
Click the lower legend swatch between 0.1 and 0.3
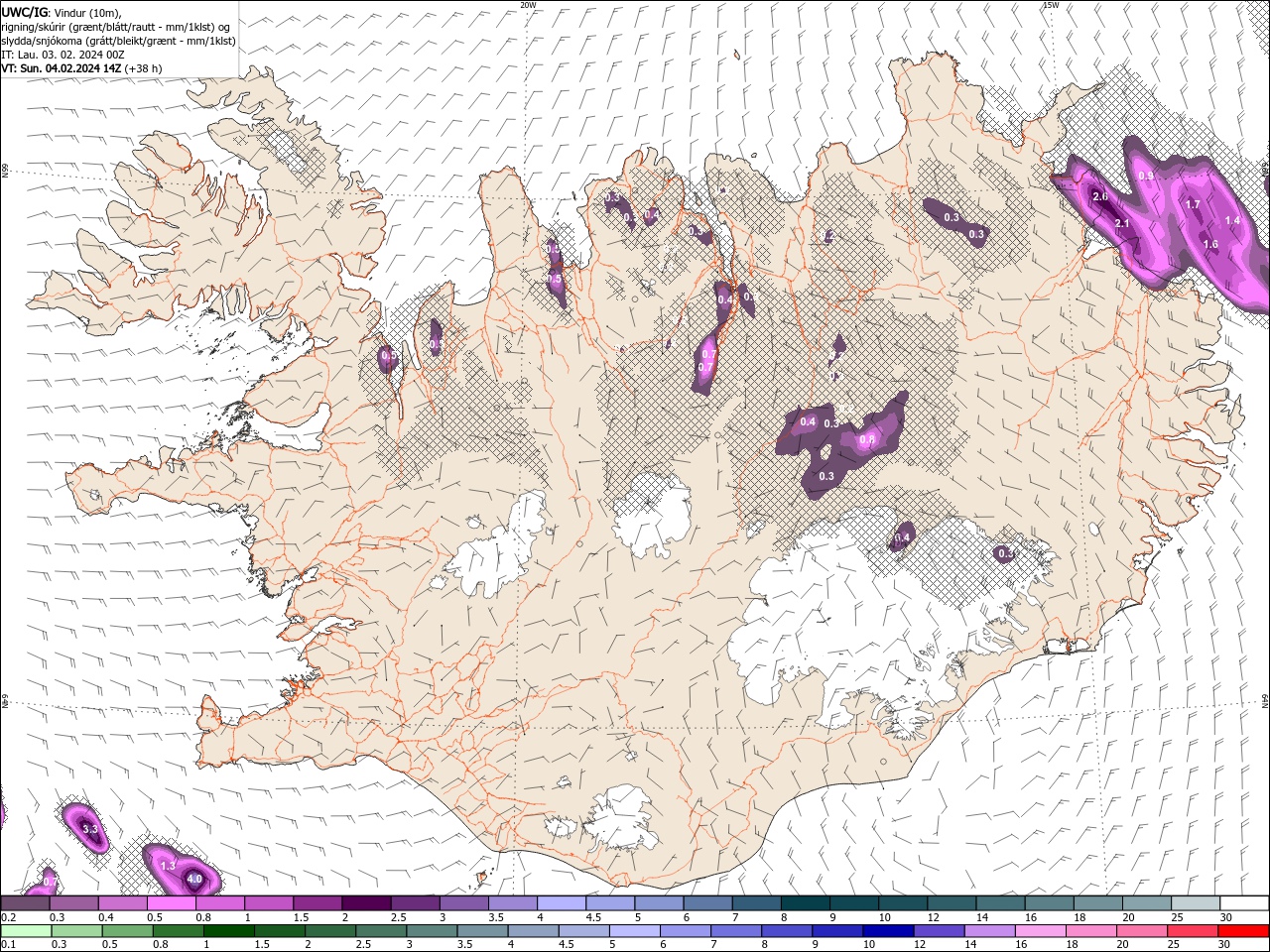26,931
